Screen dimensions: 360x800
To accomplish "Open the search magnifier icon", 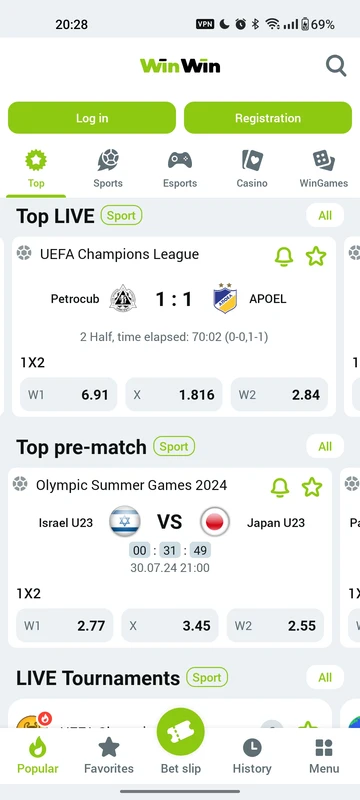I will click(336, 66).
